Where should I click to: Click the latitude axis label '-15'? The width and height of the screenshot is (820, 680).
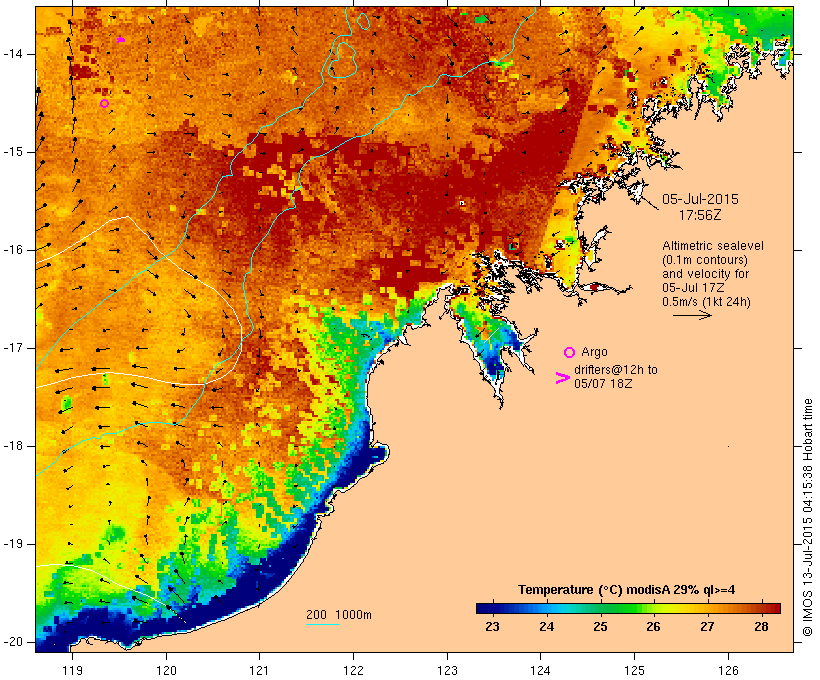tap(12, 152)
